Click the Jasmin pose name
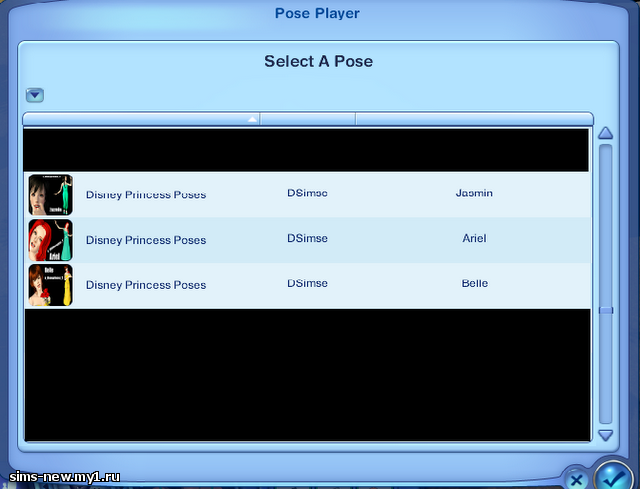The width and height of the screenshot is (640, 489). [474, 193]
